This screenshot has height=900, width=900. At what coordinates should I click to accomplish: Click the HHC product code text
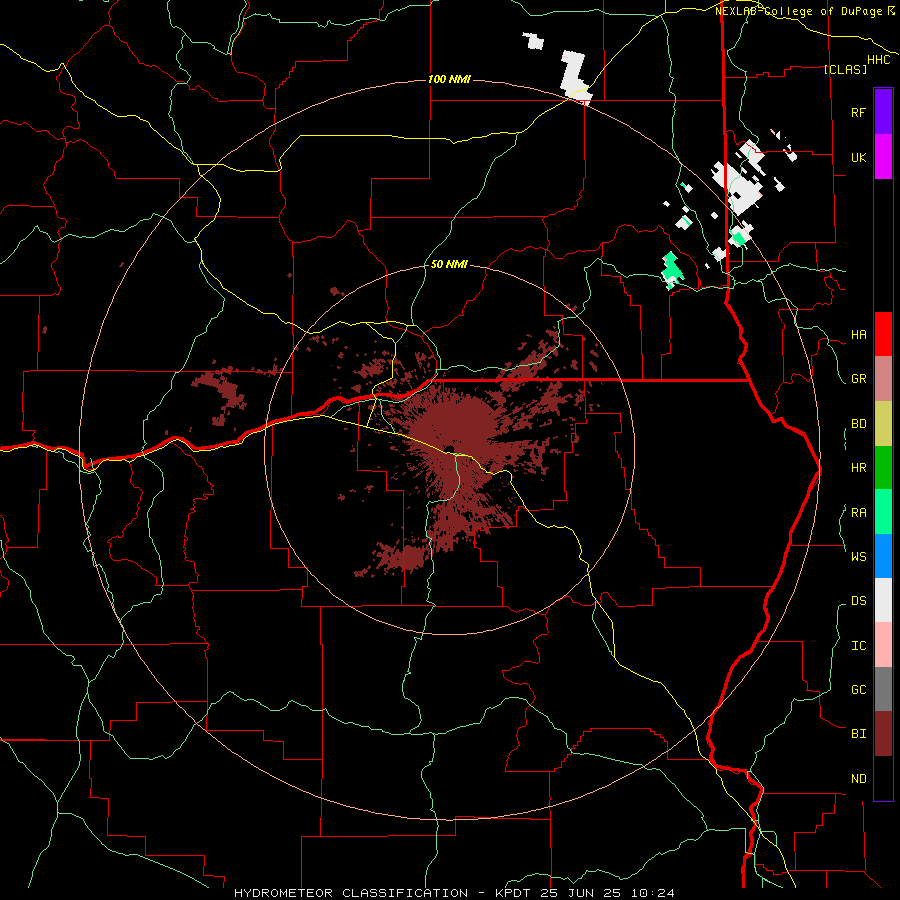tap(878, 60)
